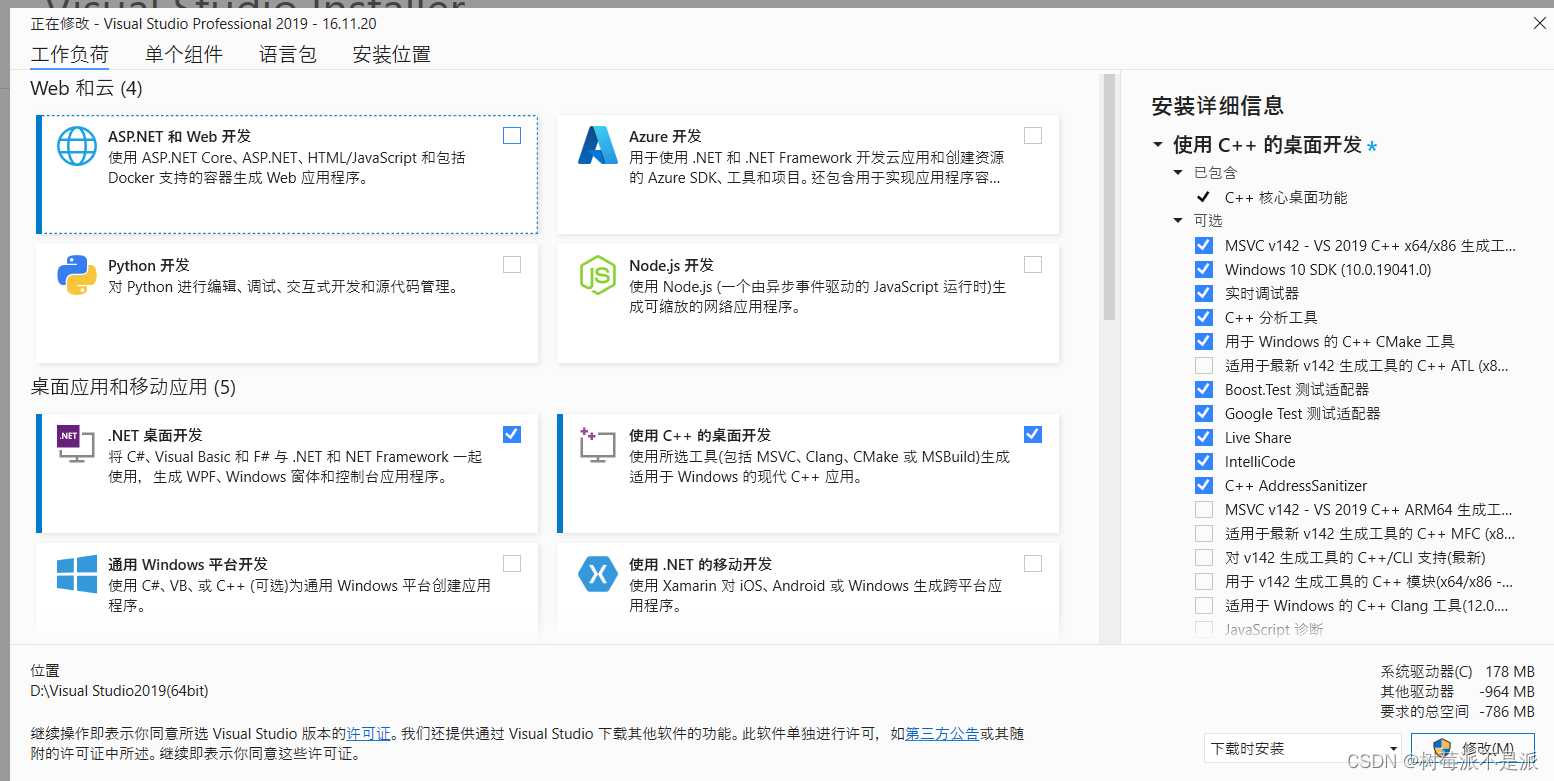The image size is (1554, 781).
Task: Uncheck the C++ 分析工具 component
Action: (1204, 317)
